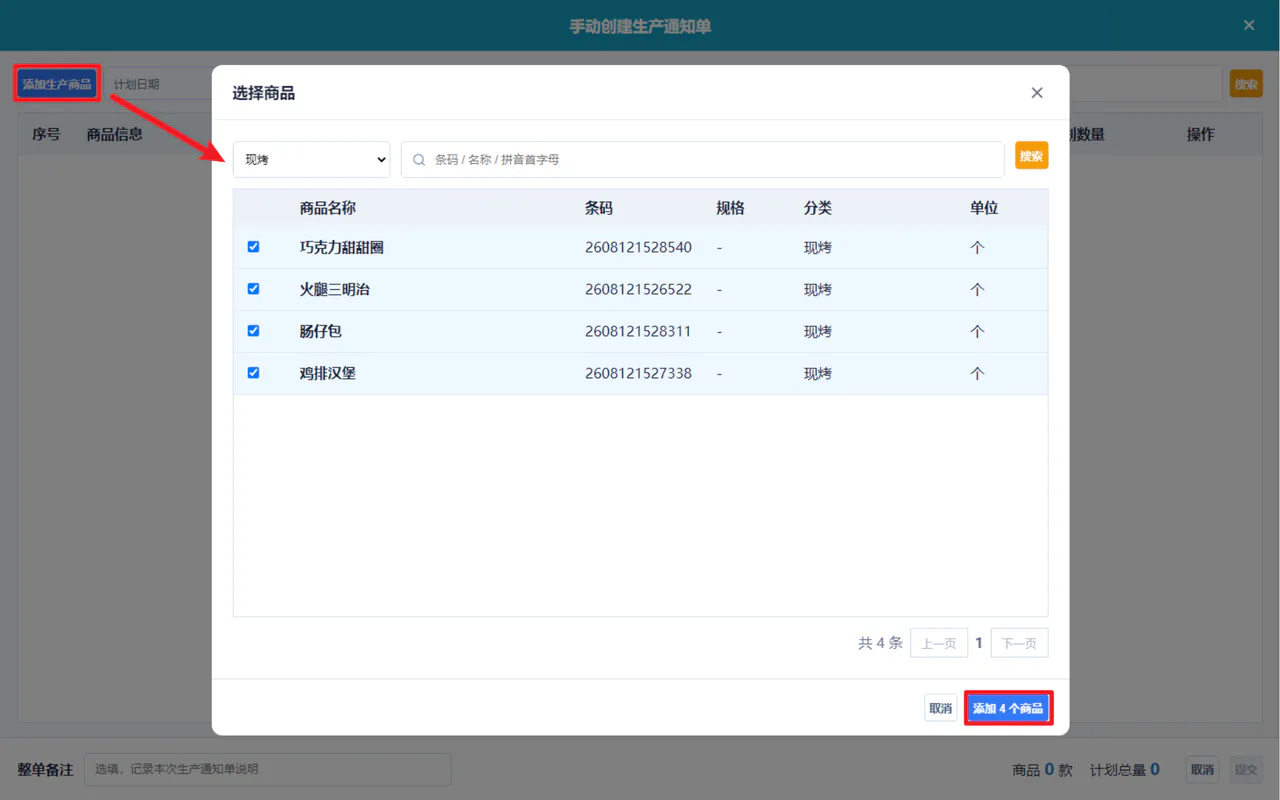Uncheck the 火腿三明治 checkbox
This screenshot has height=800, width=1280.
click(x=253, y=288)
